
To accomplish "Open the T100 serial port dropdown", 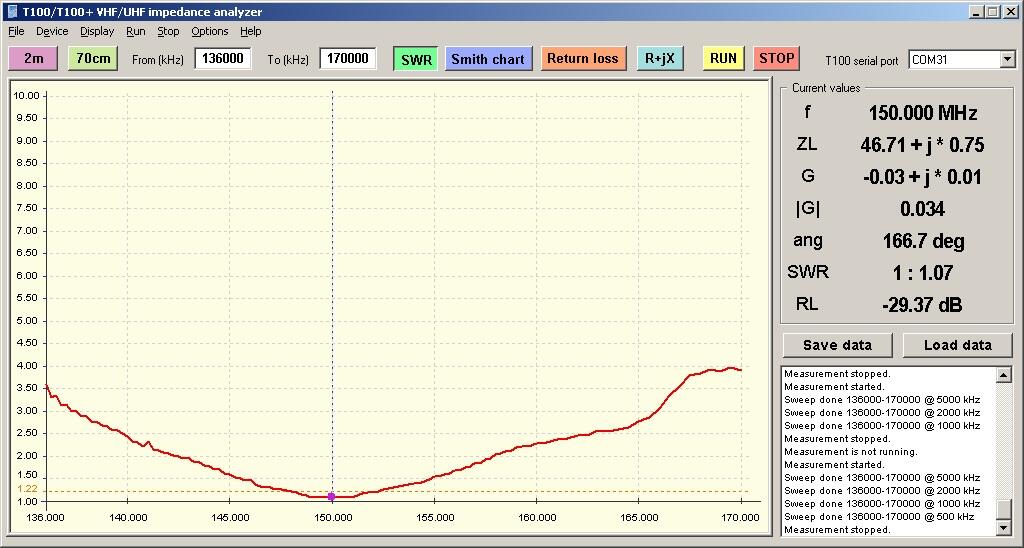I will pyautogui.click(x=1006, y=60).
